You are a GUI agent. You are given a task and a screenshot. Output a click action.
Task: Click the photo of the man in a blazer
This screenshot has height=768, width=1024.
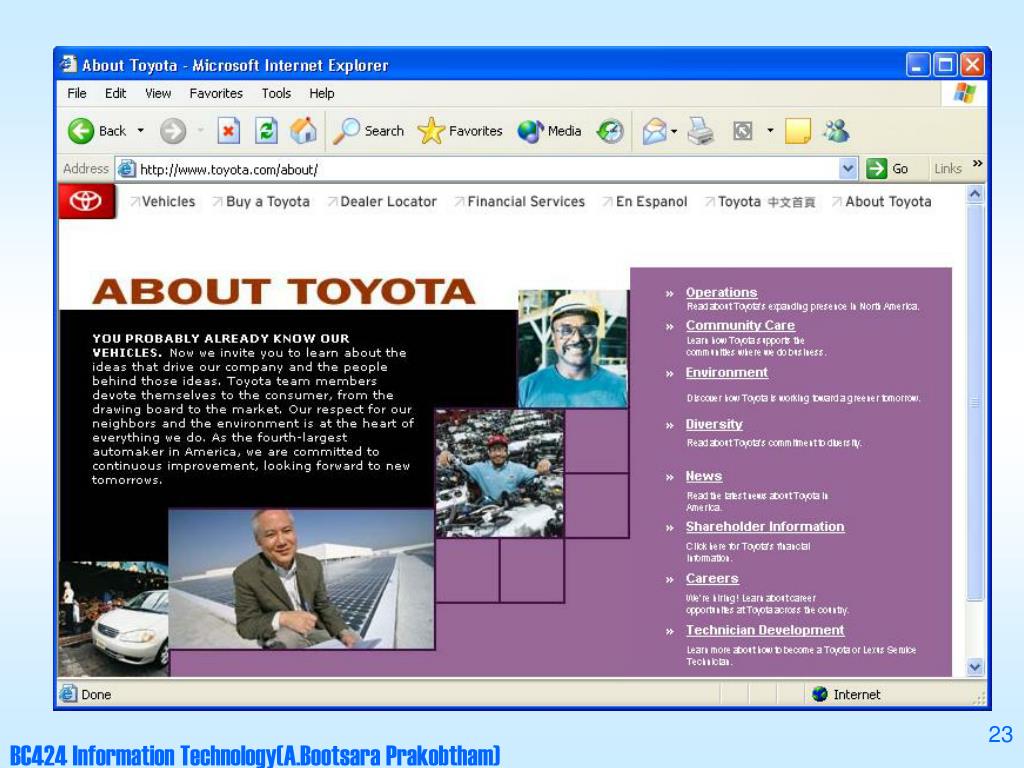pos(301,579)
